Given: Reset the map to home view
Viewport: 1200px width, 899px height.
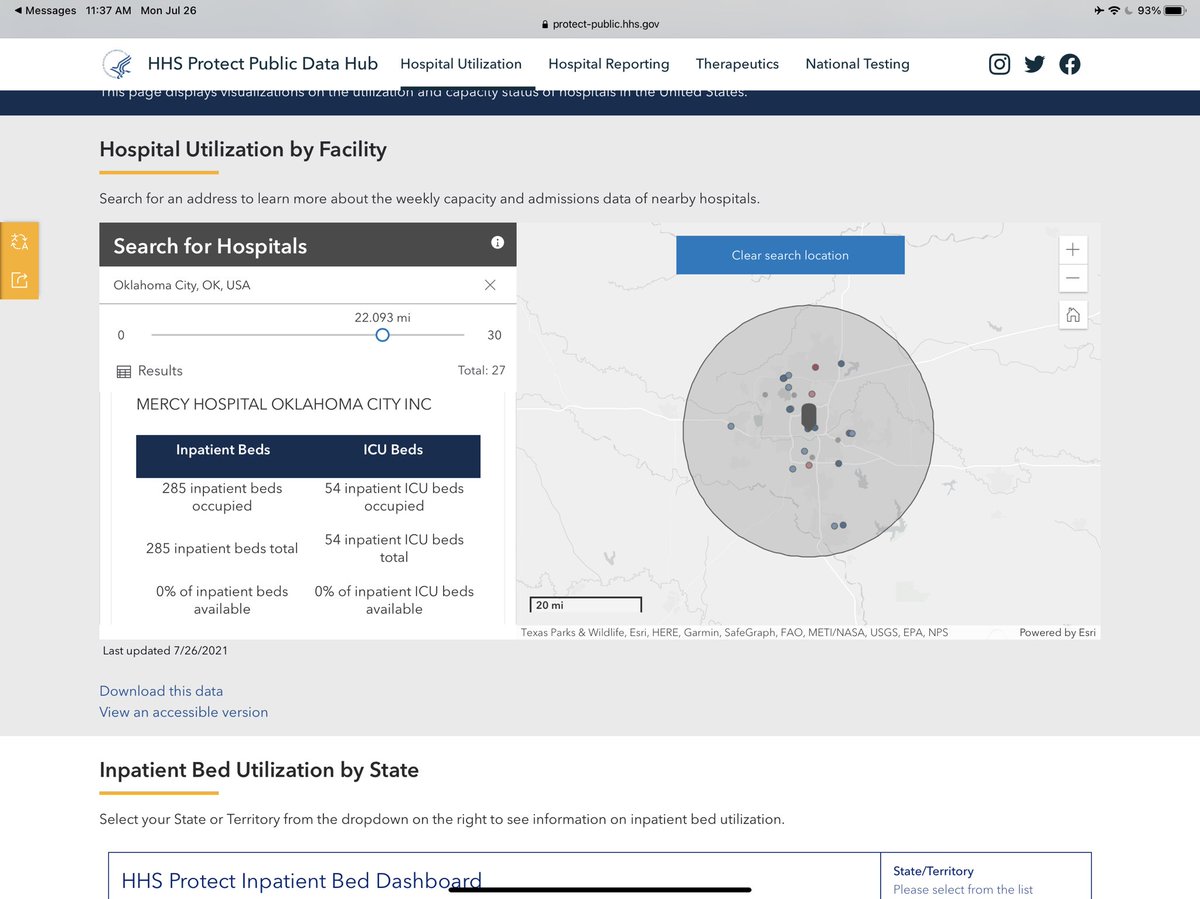Looking at the screenshot, I should (x=1072, y=315).
